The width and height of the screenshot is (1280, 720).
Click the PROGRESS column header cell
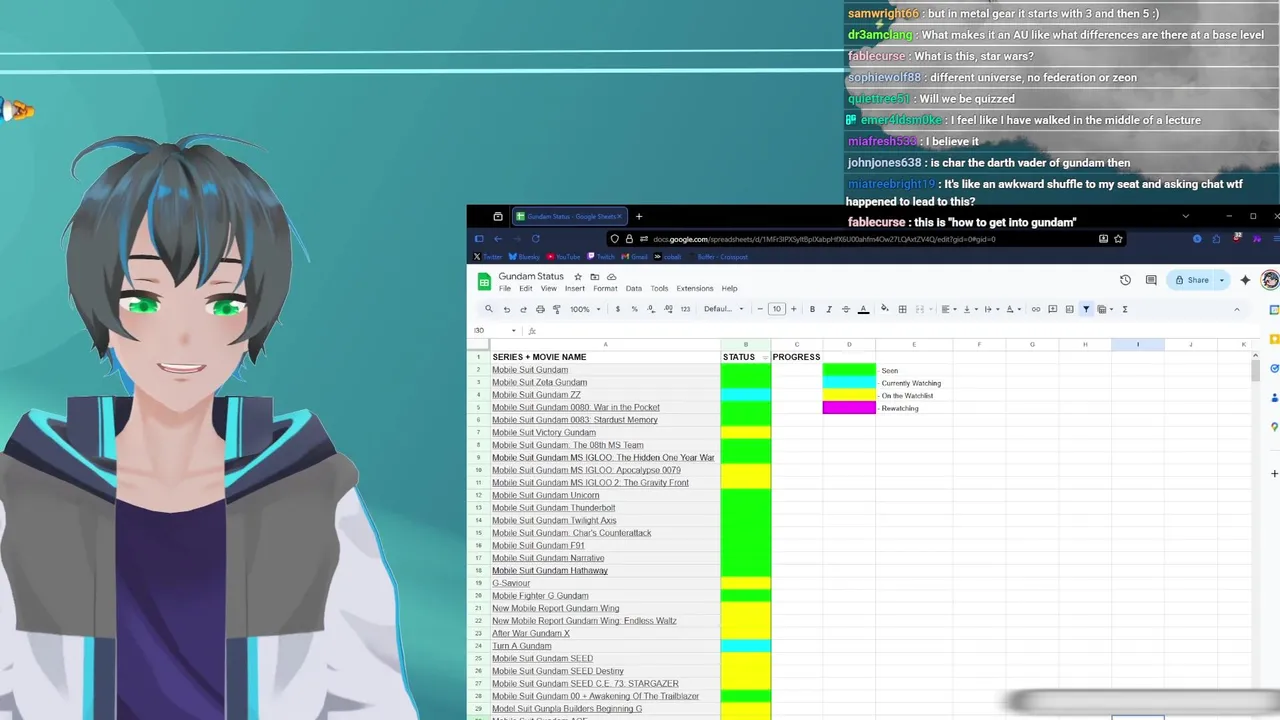[x=796, y=357]
